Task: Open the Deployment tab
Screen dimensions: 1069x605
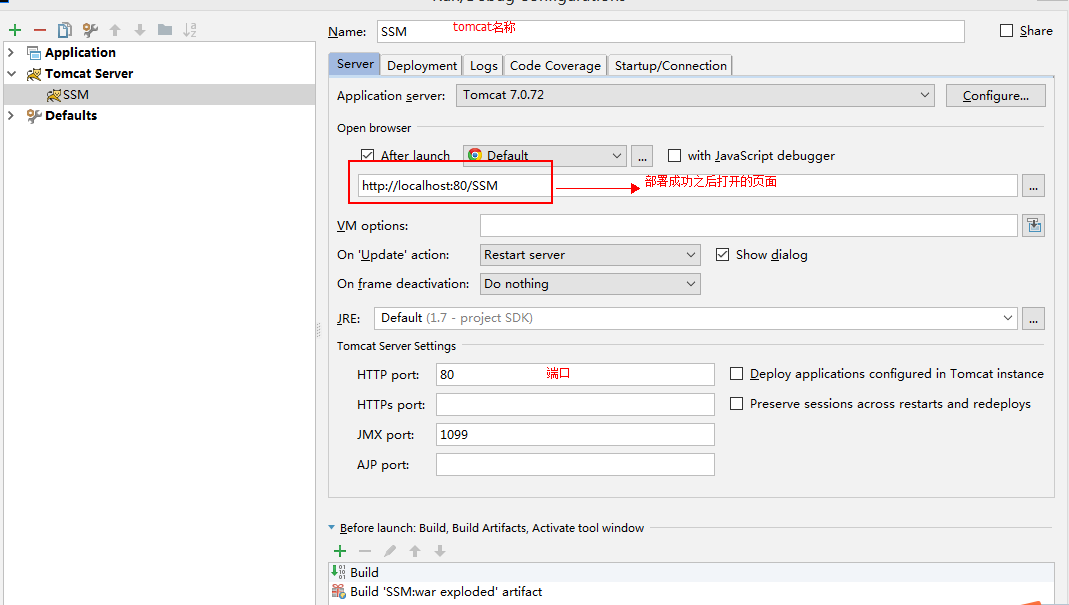Action: 422,65
